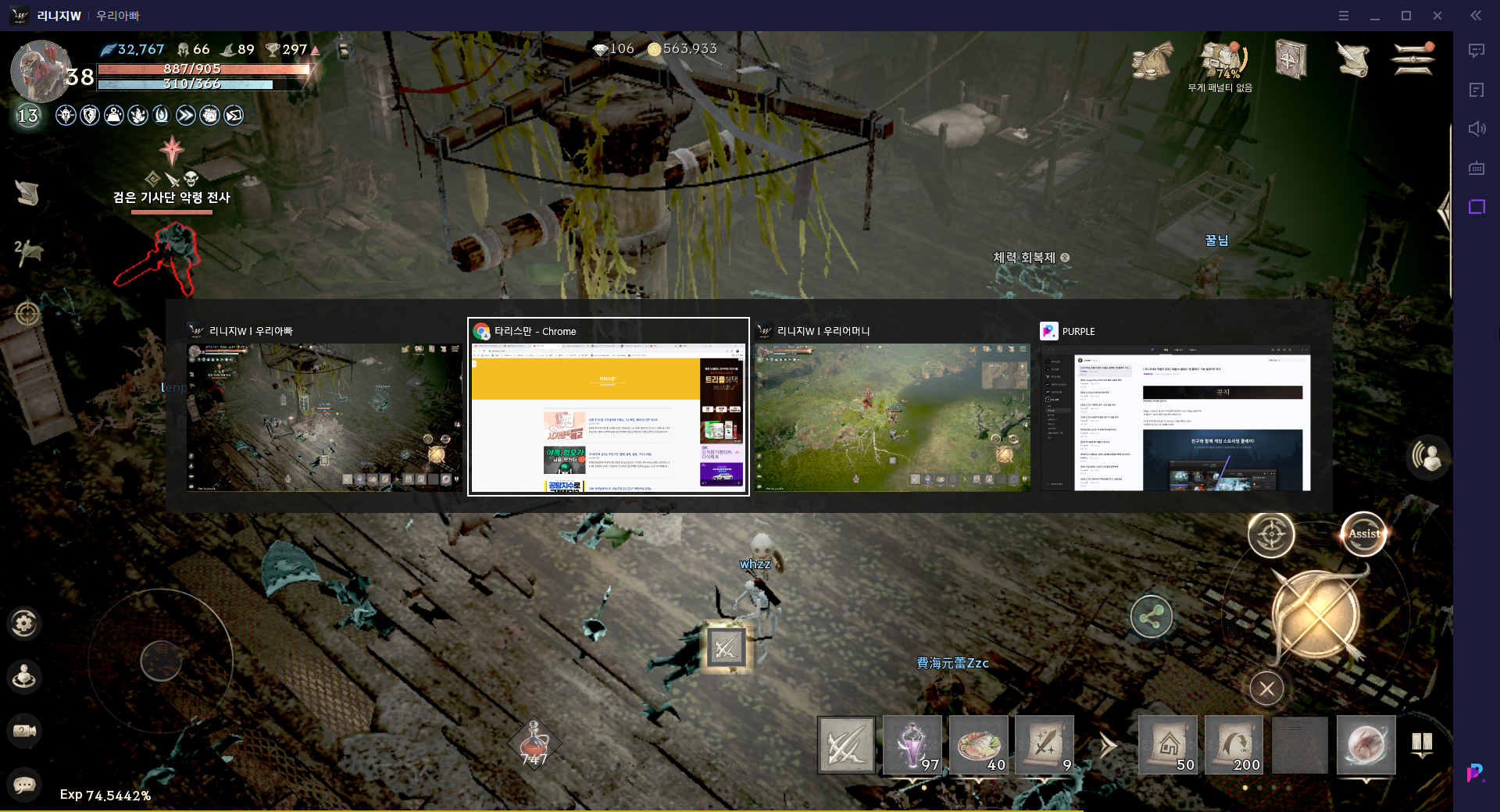Open the game settings gear icon

(23, 623)
